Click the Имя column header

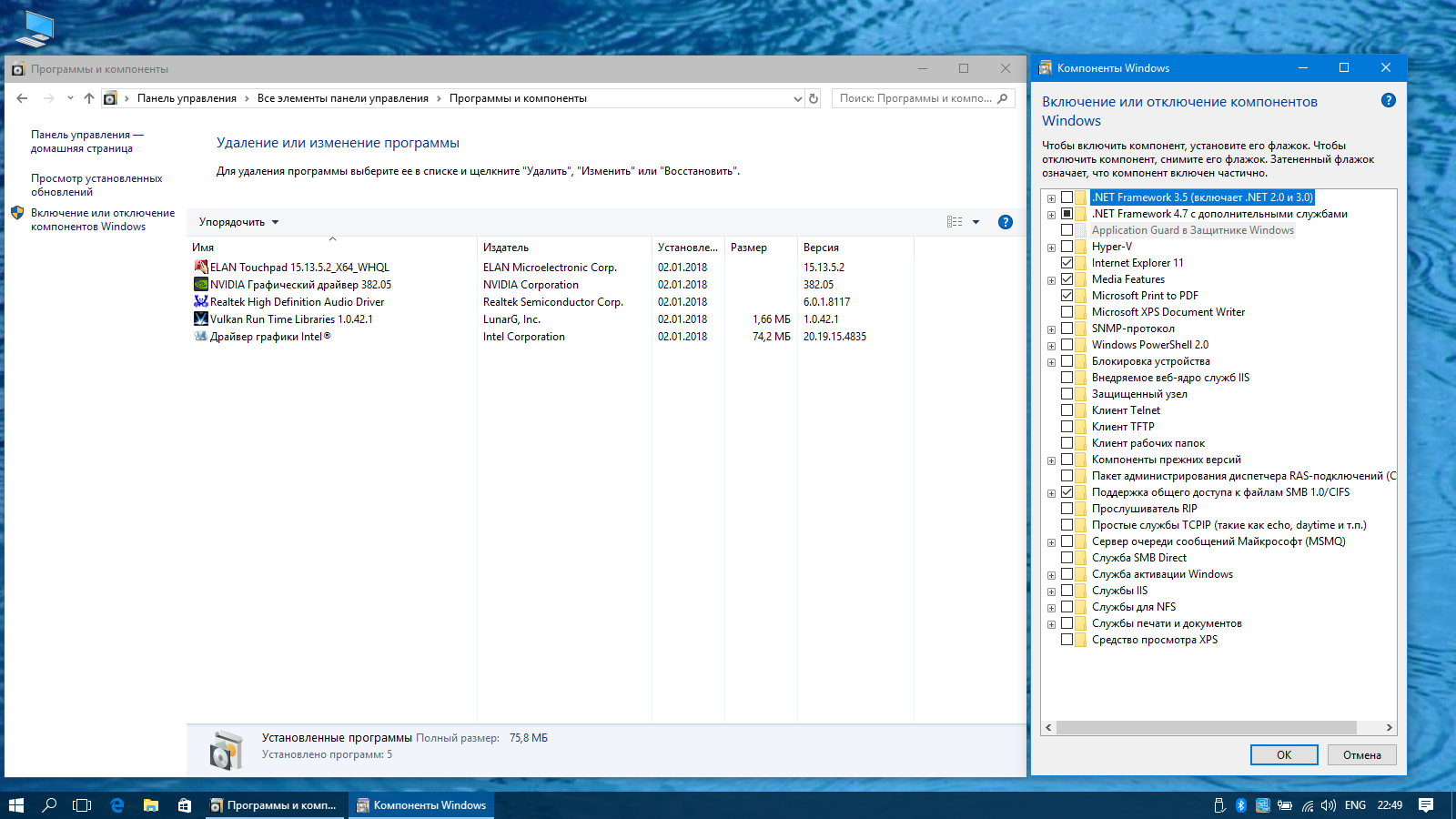204,248
